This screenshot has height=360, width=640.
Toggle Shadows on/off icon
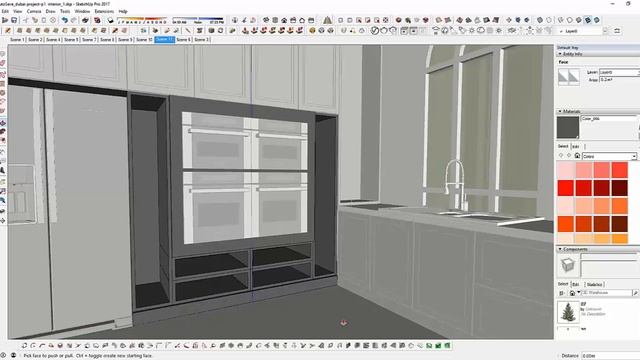[111, 20]
